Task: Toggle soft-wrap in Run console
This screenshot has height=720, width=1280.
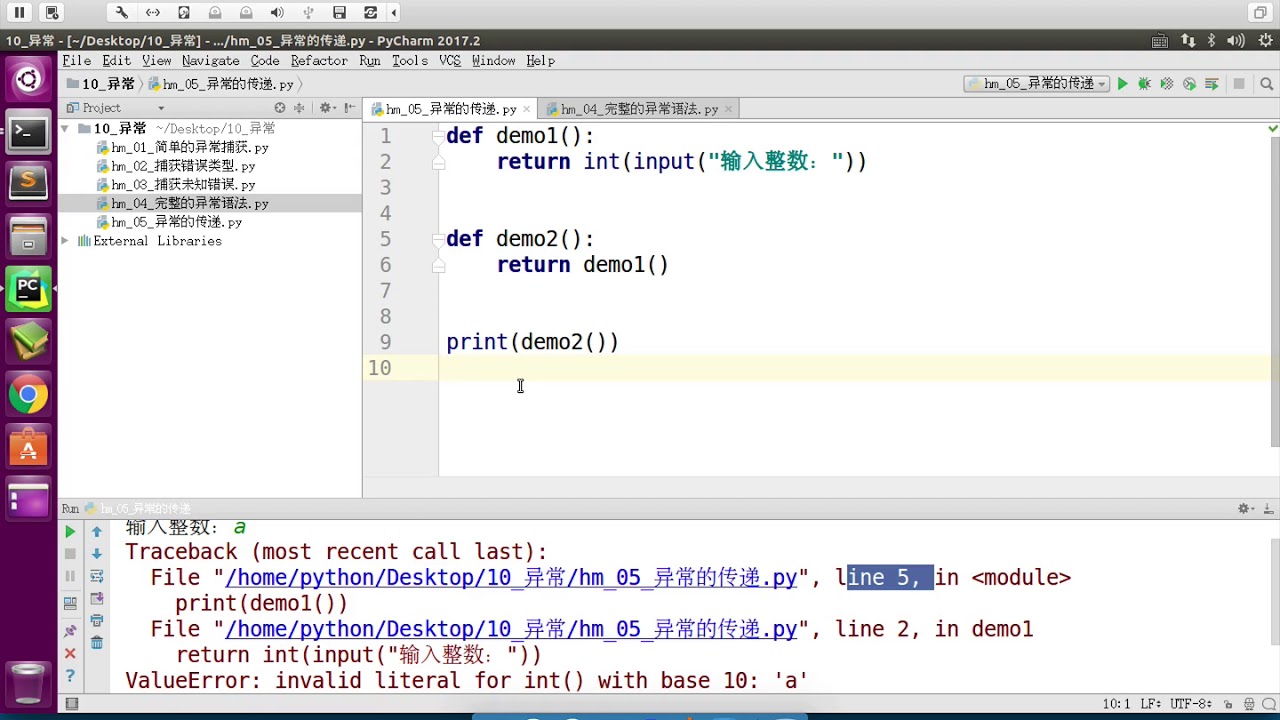Action: coord(97,576)
